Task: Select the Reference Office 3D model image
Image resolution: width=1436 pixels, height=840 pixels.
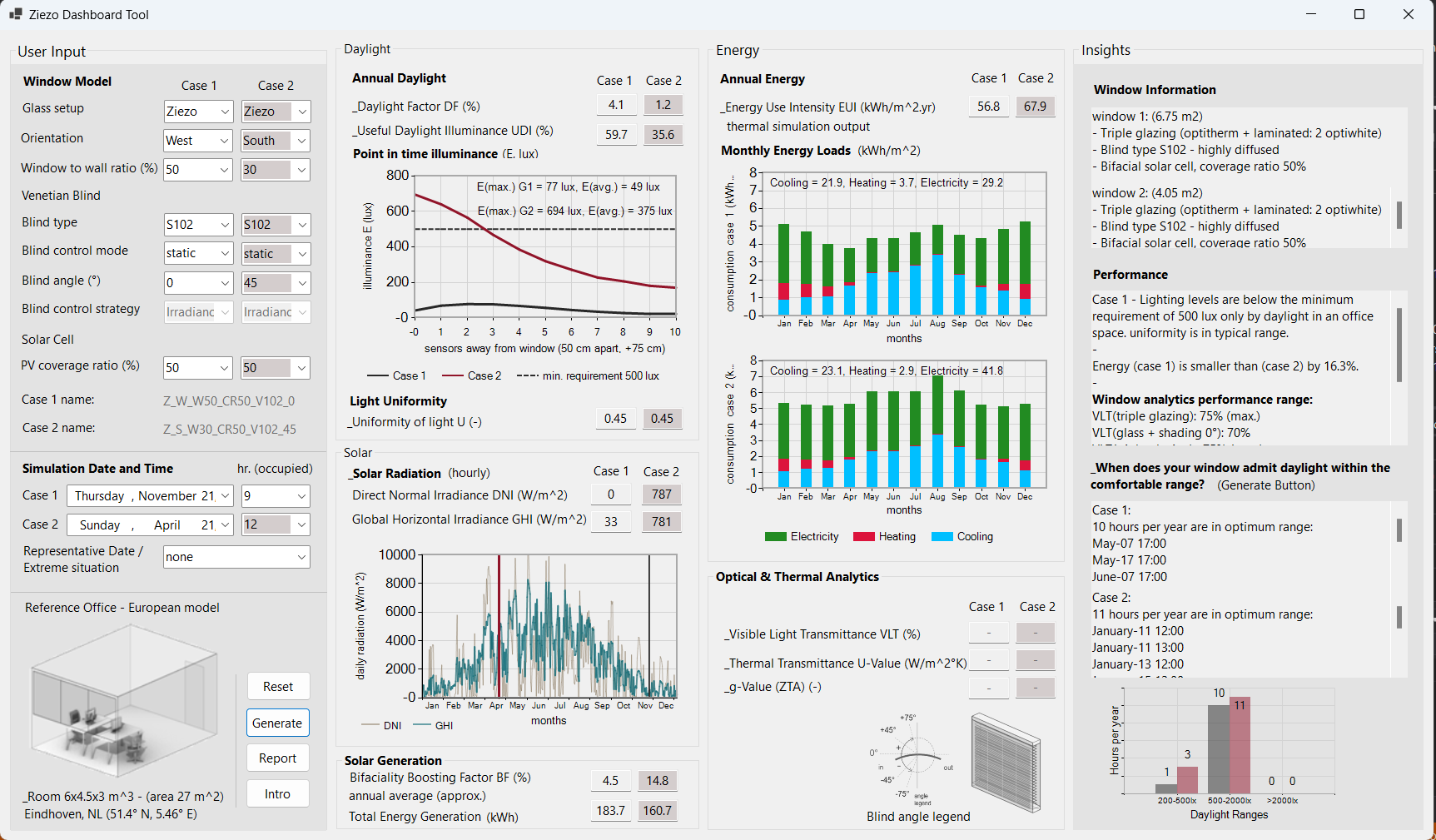Action: coord(123,699)
